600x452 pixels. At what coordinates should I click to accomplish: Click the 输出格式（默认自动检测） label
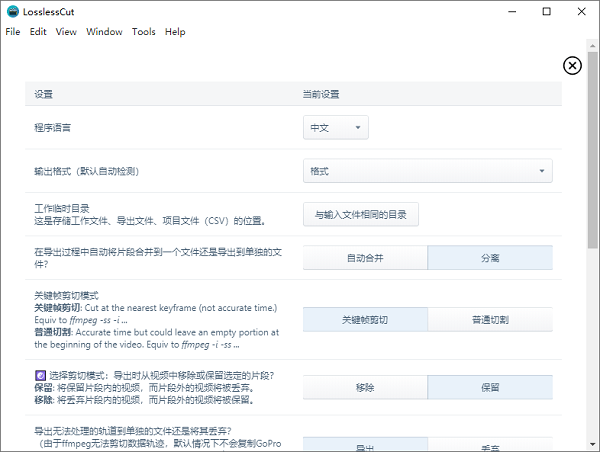pyautogui.click(x=86, y=171)
